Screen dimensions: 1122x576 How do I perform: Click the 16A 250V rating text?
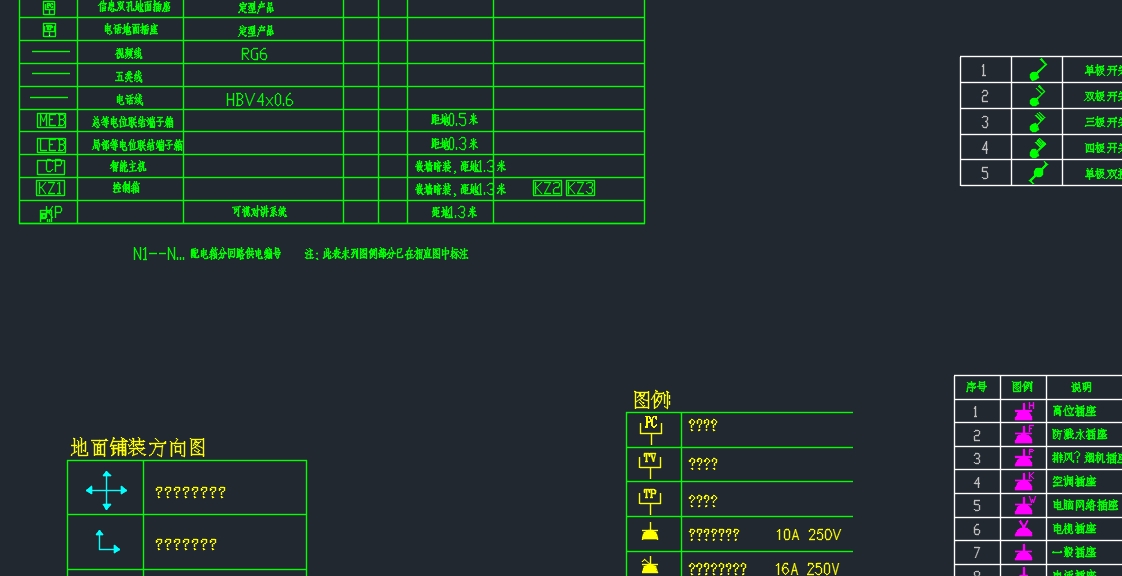(807, 569)
